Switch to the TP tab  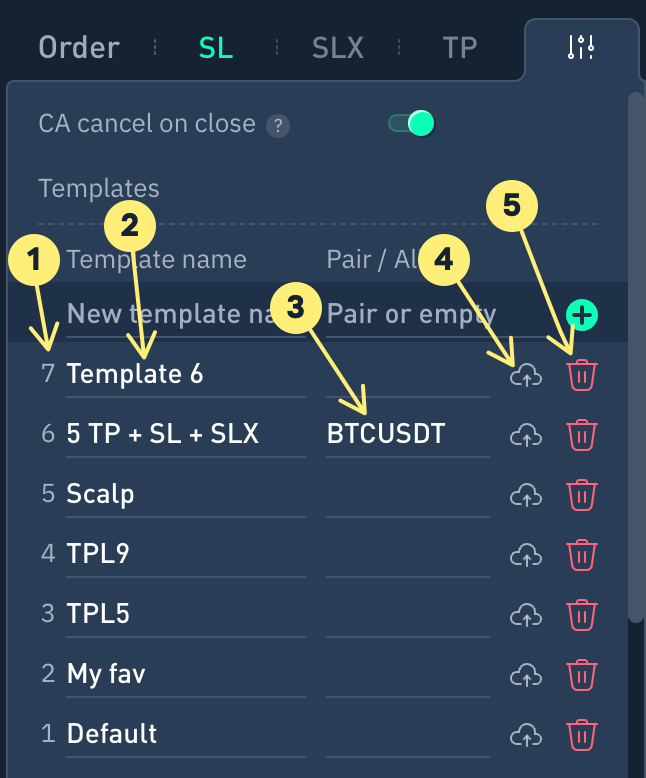click(x=460, y=47)
